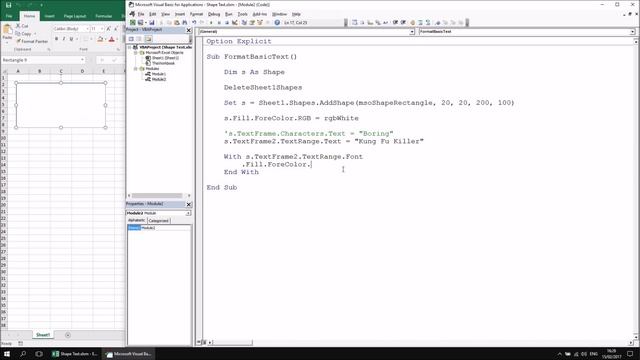The height and width of the screenshot is (360, 640).
Task: Click the Design Mode icon in VBA toolbar
Action: (234, 22)
